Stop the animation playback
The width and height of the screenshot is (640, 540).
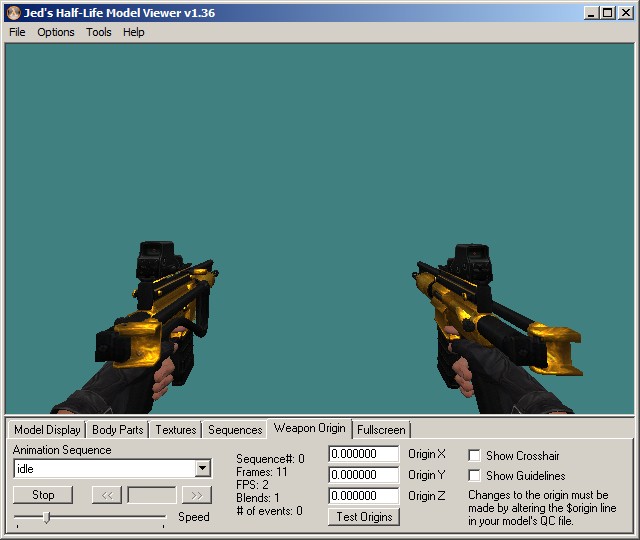point(43,495)
